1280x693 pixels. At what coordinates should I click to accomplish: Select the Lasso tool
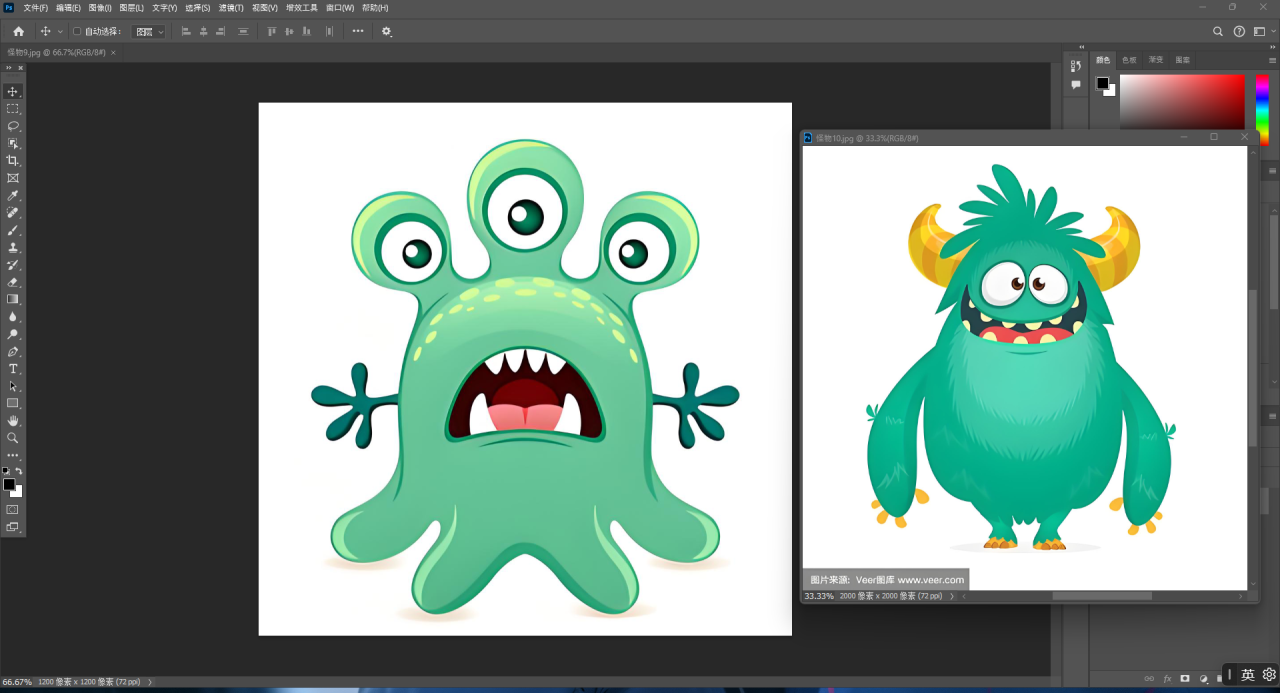pos(13,126)
